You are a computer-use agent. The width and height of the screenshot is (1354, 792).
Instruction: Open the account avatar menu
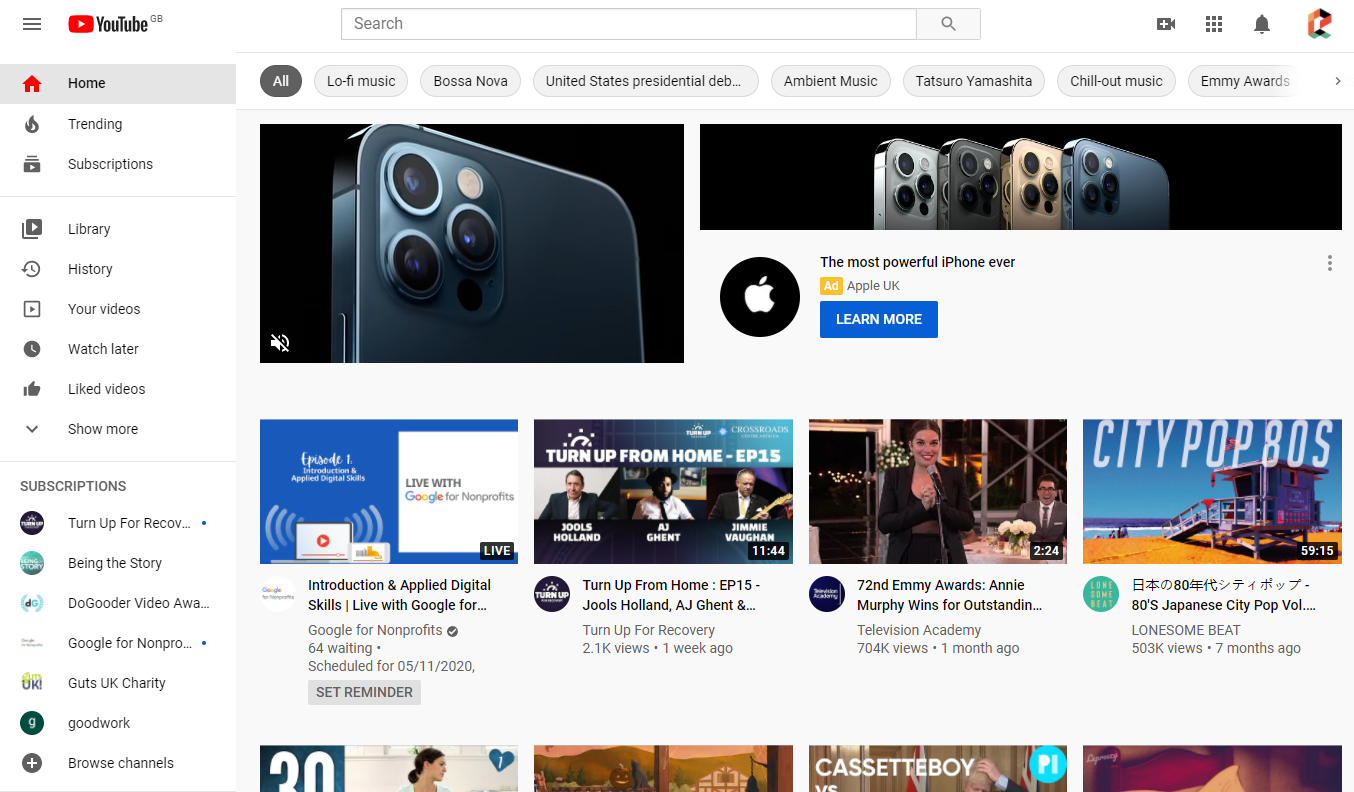pos(1319,24)
